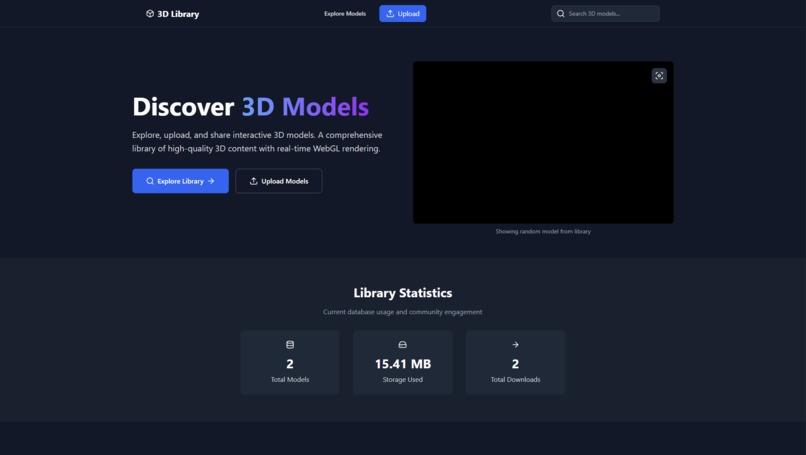Click the magnifier icon in search box
806x455 pixels.
coord(560,14)
